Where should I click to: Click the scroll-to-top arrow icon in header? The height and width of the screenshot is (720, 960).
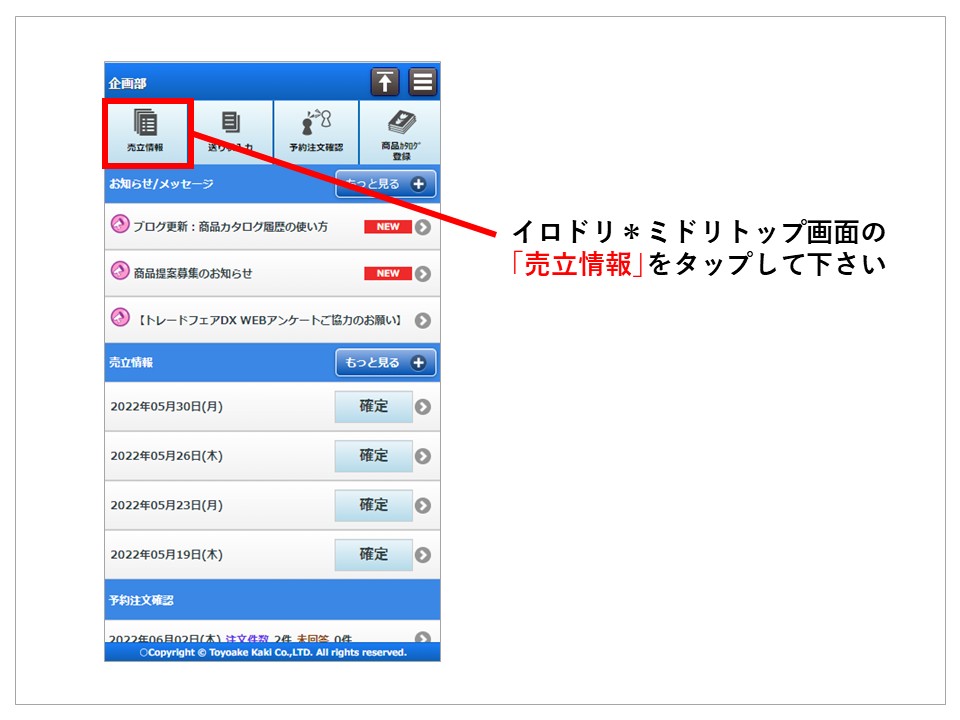[x=385, y=82]
